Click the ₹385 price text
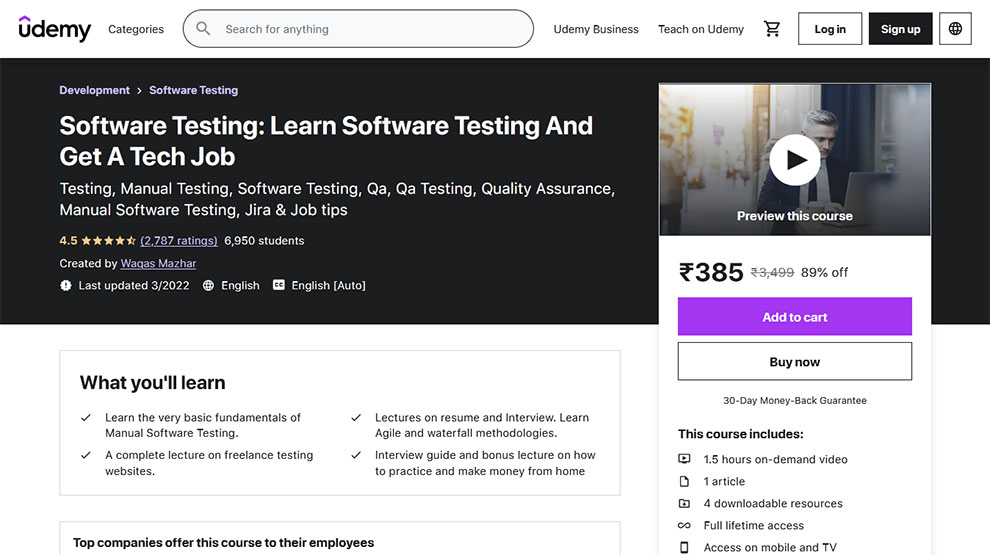The image size is (990, 555). point(711,272)
